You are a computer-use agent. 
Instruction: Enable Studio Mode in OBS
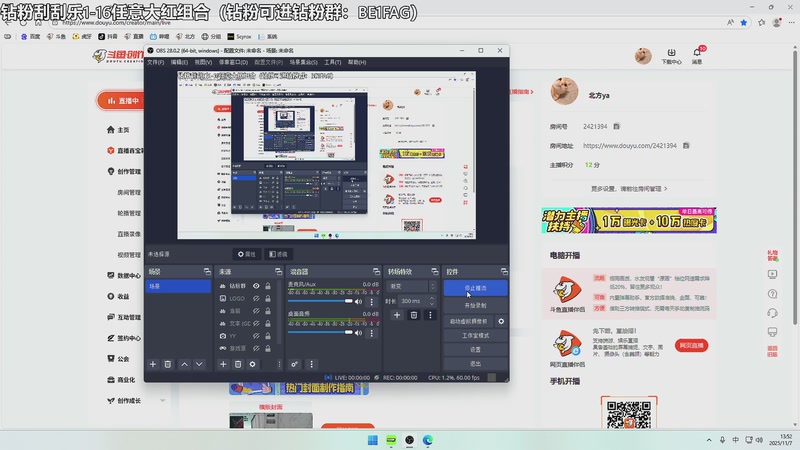point(476,336)
